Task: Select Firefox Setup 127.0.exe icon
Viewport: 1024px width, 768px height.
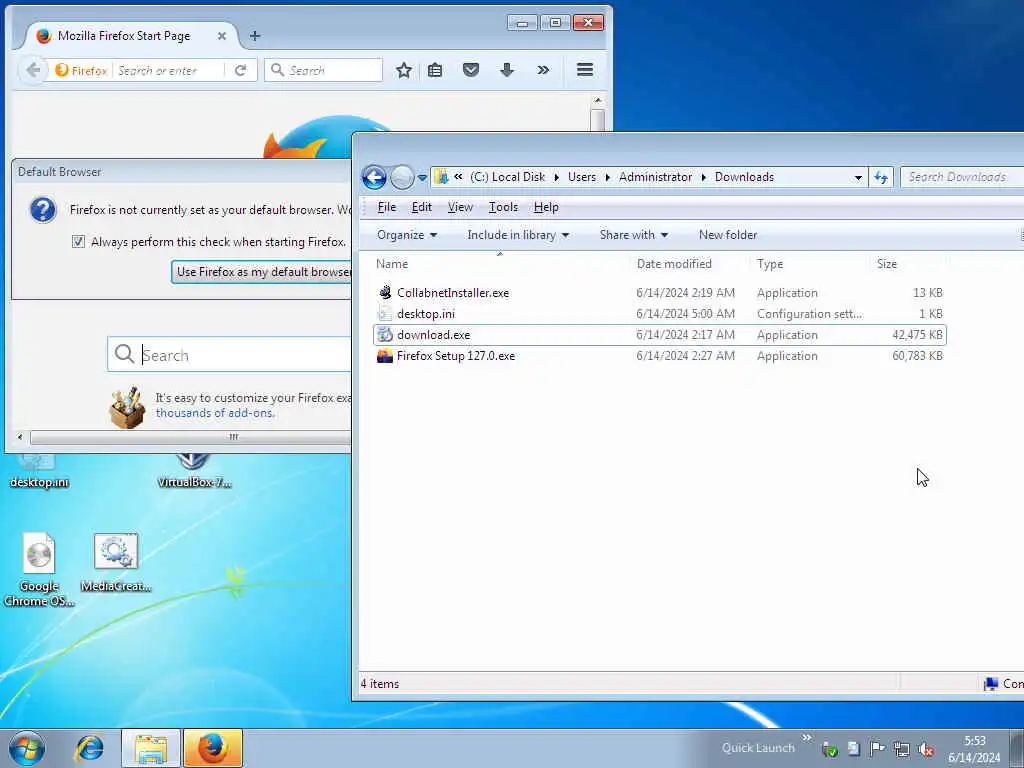Action: click(x=385, y=355)
